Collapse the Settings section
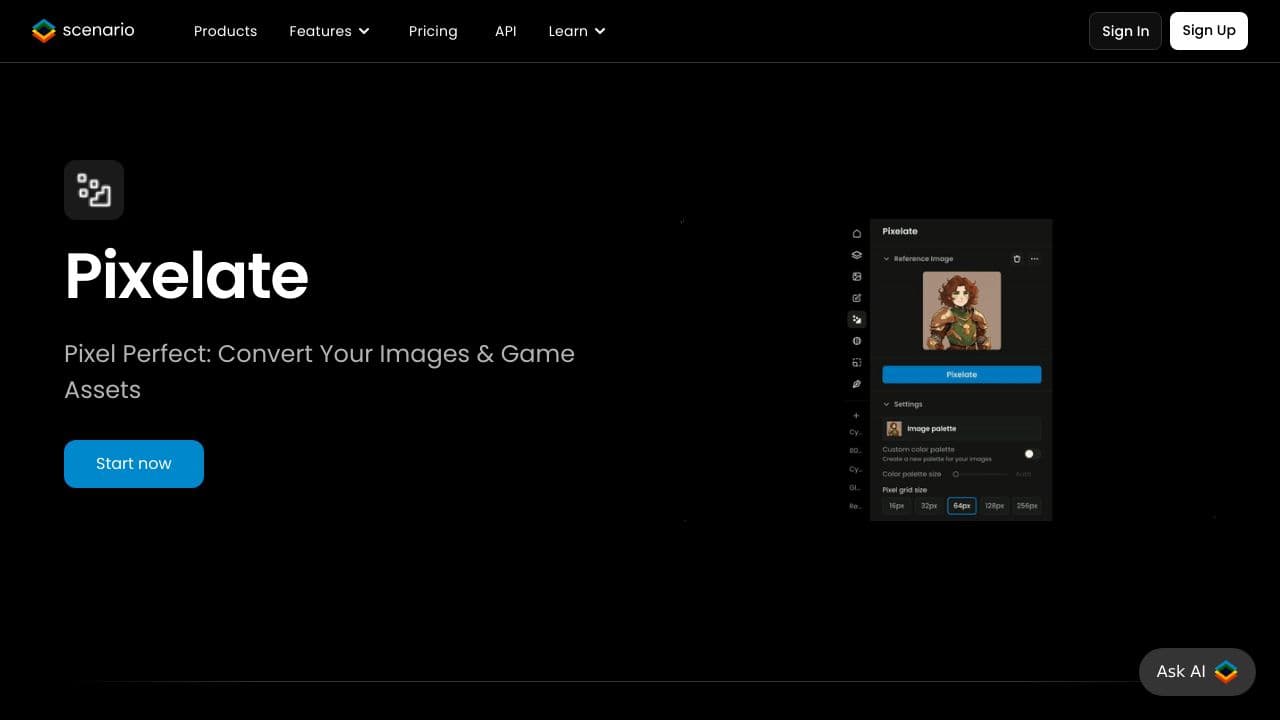The image size is (1280, 720). tap(886, 404)
